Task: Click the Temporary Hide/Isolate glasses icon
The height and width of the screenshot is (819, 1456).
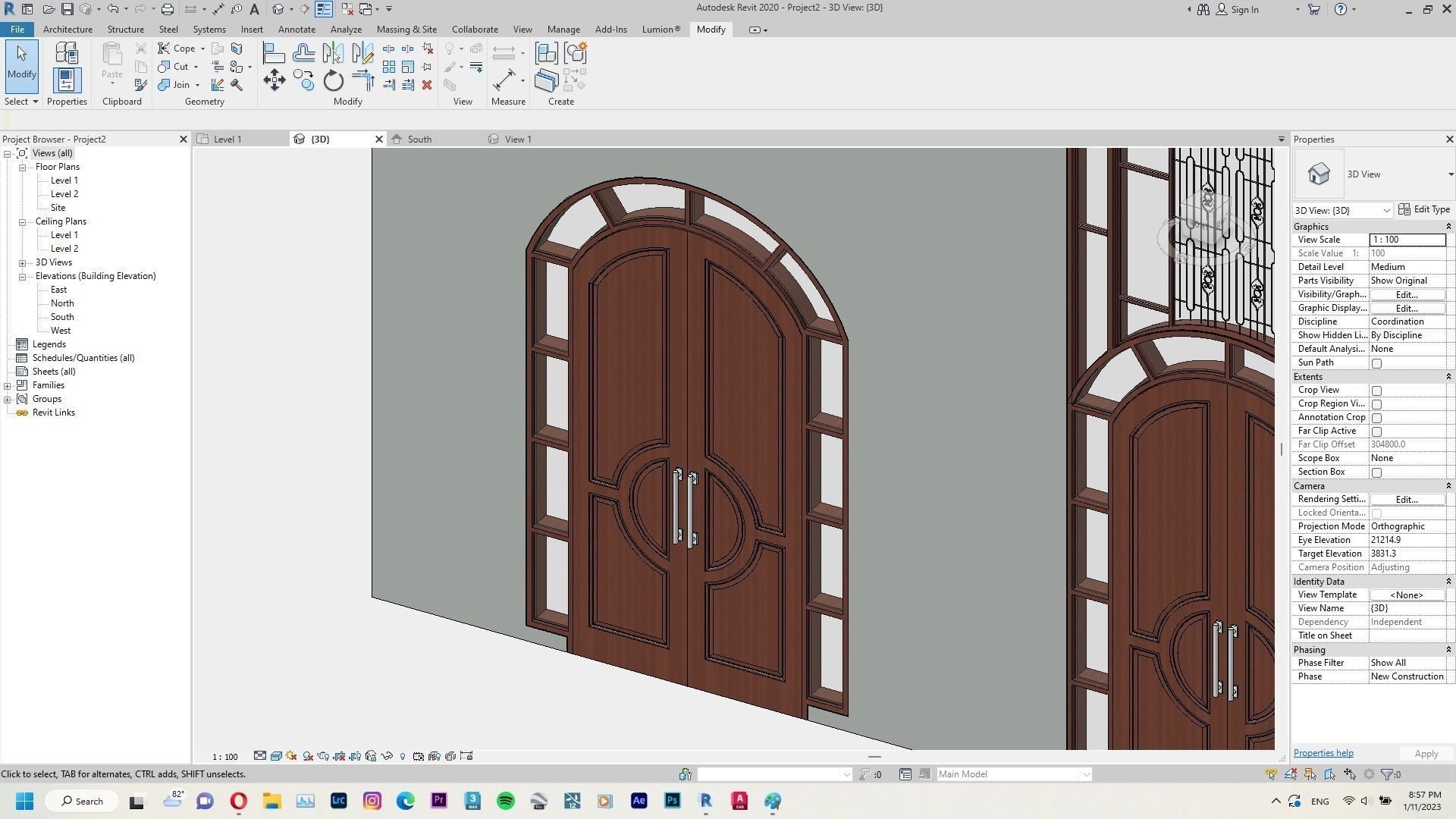Action: tap(386, 755)
